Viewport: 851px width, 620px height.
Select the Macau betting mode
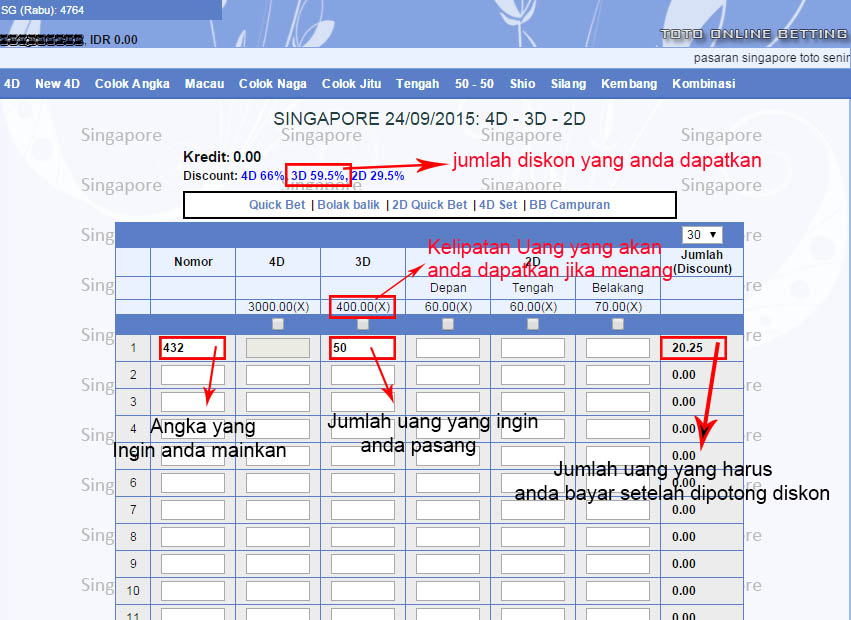pos(204,84)
